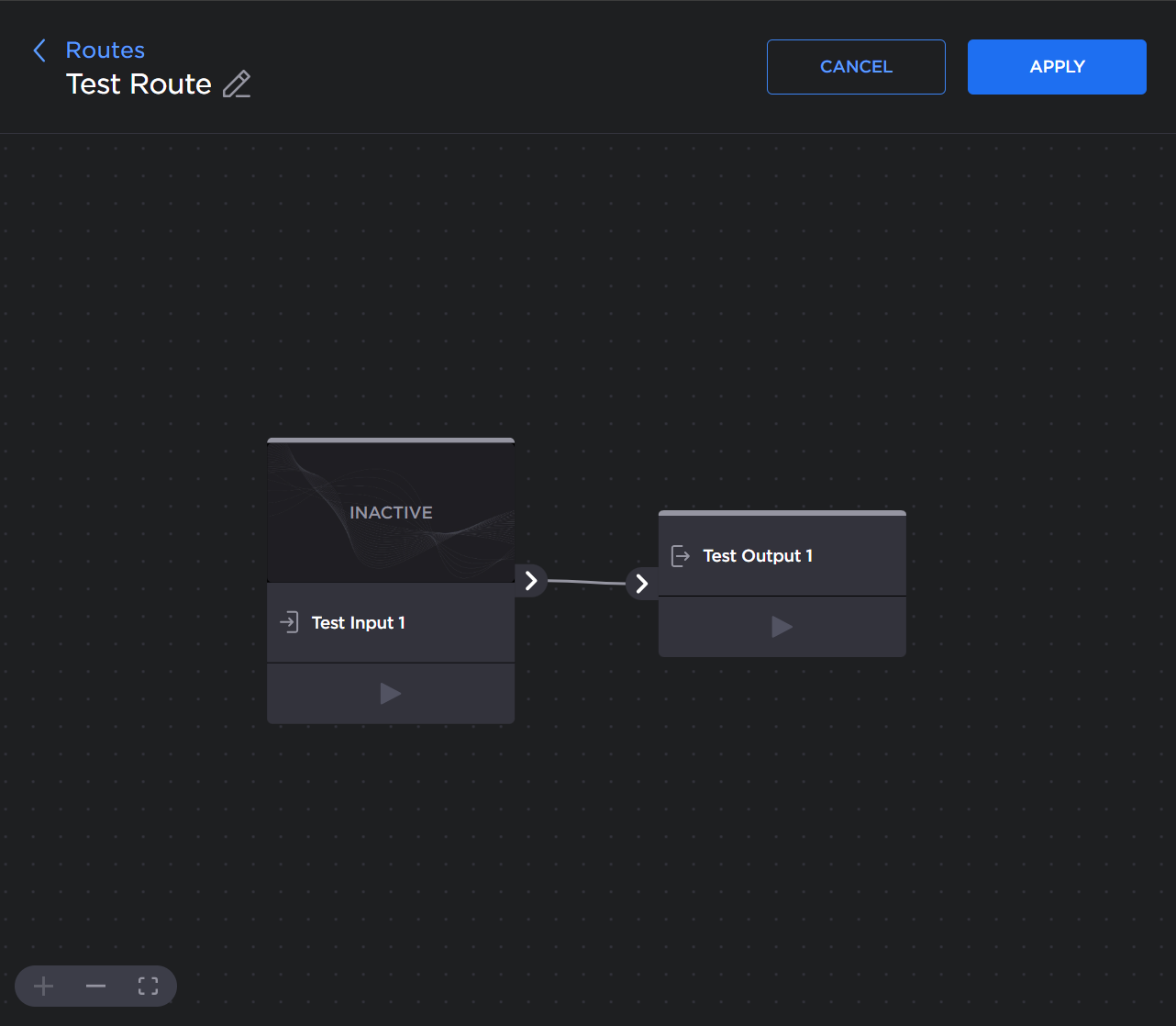1176x1026 pixels.
Task: Select the connection line between the nodes
Action: [586, 581]
